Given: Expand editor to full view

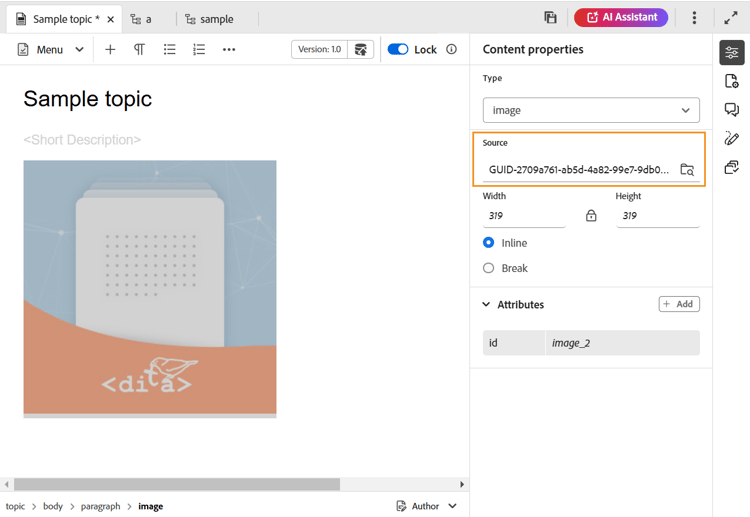Looking at the screenshot, I should pos(730,18).
